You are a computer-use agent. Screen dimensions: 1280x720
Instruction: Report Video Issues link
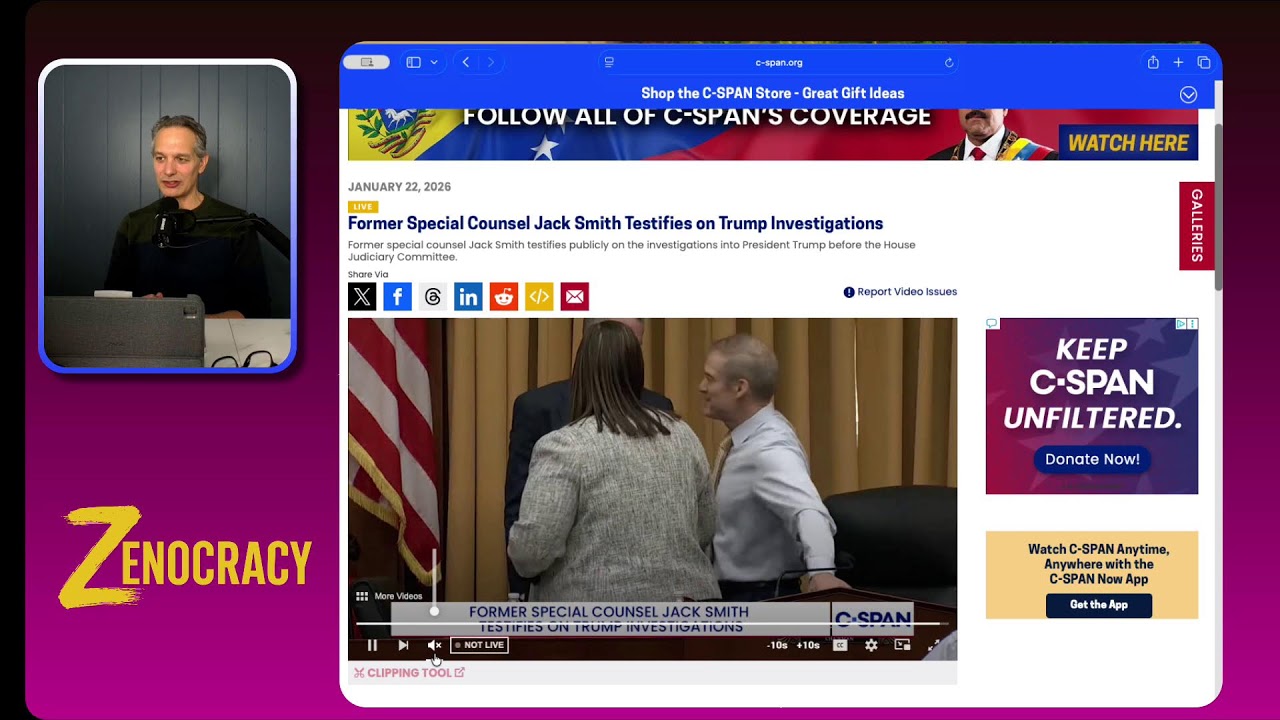click(x=900, y=292)
